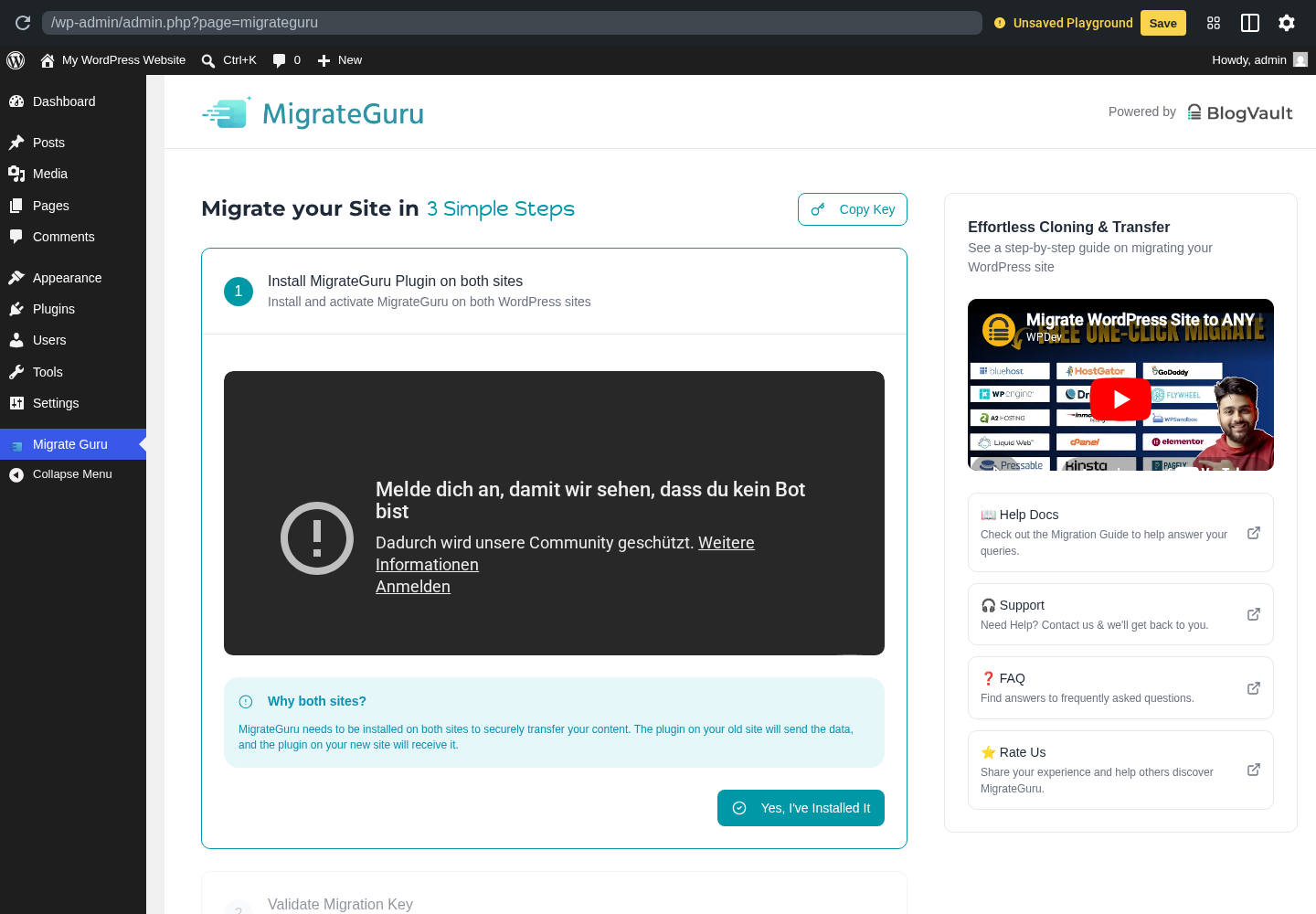Toggle the split panel layout icon
The height and width of the screenshot is (914, 1316).
click(1250, 23)
